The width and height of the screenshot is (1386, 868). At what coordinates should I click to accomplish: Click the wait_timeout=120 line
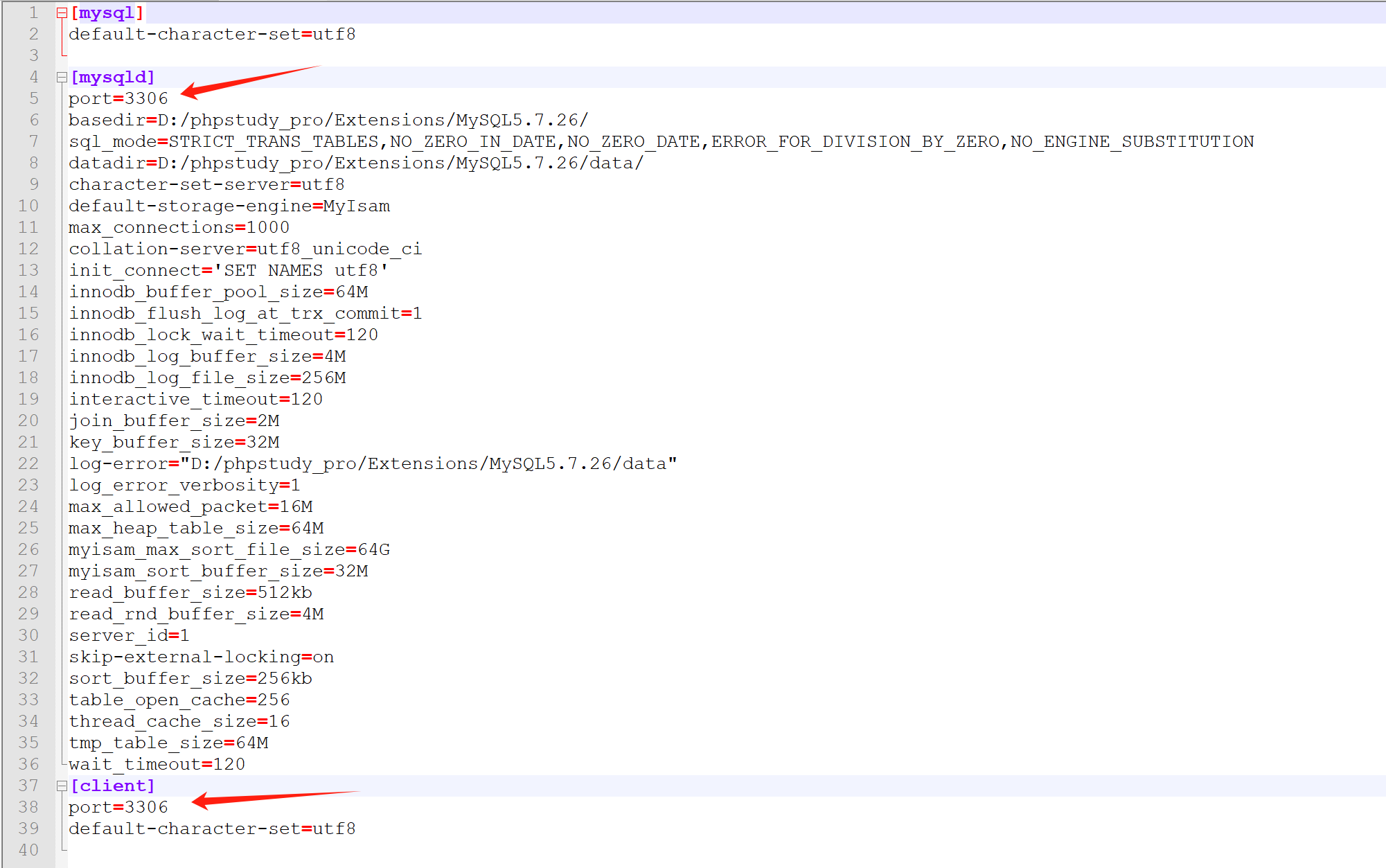[x=157, y=764]
